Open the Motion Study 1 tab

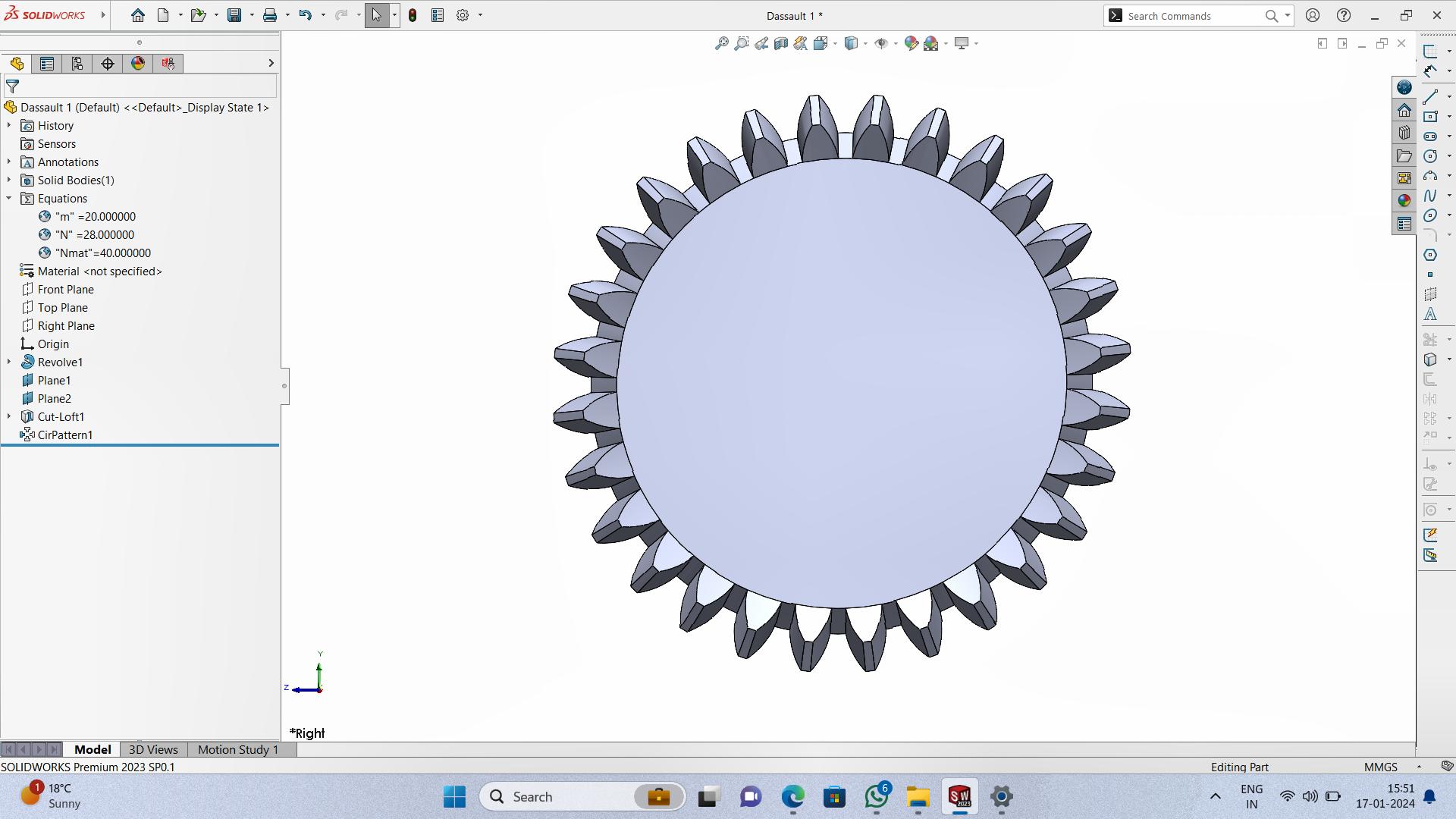click(x=238, y=749)
